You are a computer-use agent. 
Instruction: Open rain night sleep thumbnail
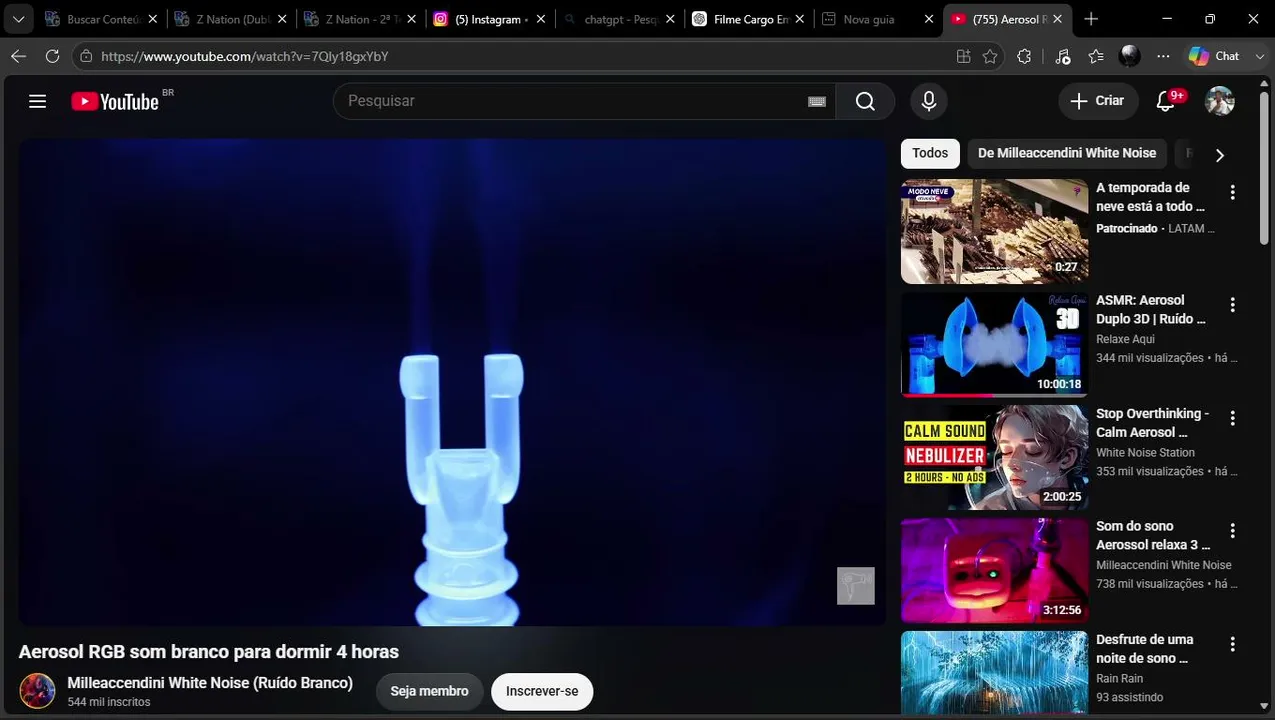pos(994,672)
